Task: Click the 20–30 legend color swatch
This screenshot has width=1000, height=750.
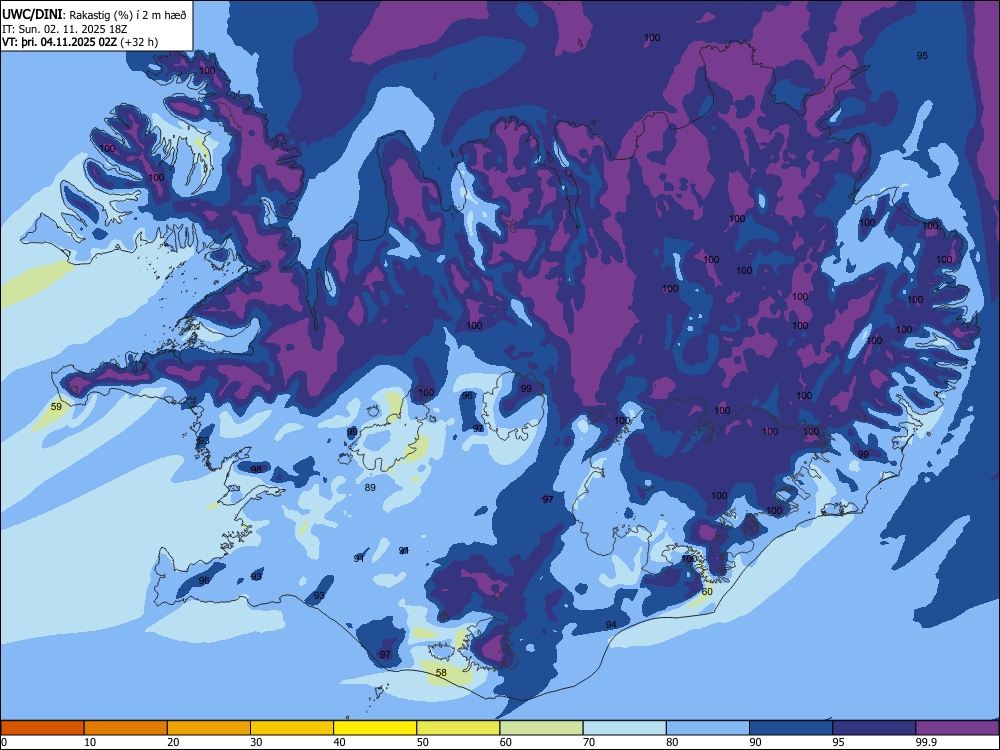Action: pyautogui.click(x=209, y=728)
